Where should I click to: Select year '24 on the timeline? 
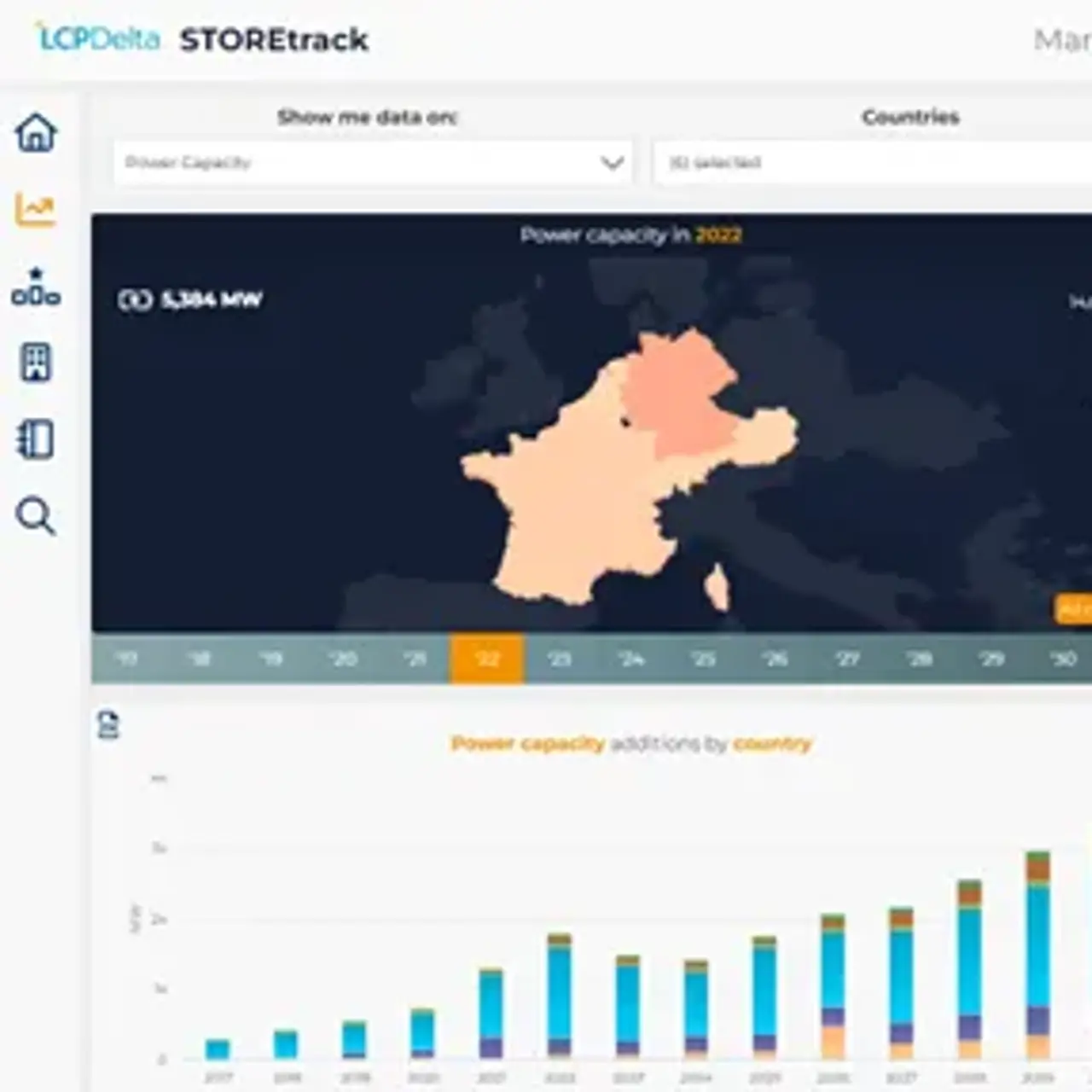tap(631, 659)
